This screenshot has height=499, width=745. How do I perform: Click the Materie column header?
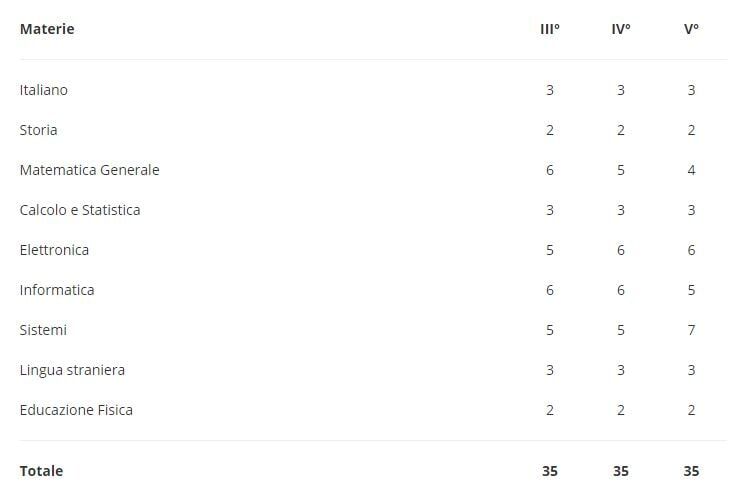(47, 29)
